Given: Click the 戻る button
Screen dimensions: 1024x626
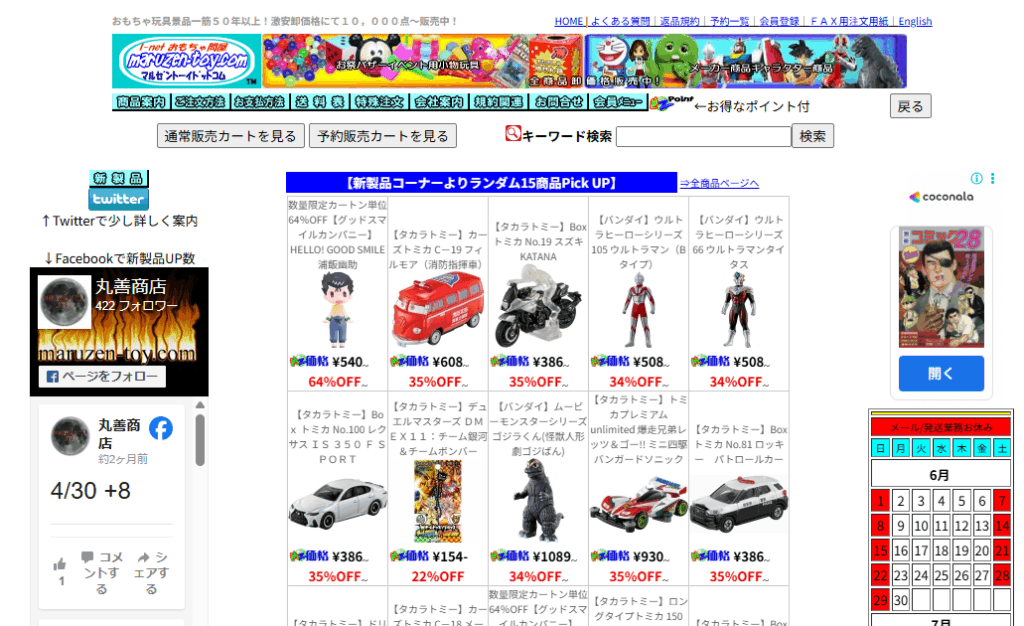Looking at the screenshot, I should click(910, 106).
